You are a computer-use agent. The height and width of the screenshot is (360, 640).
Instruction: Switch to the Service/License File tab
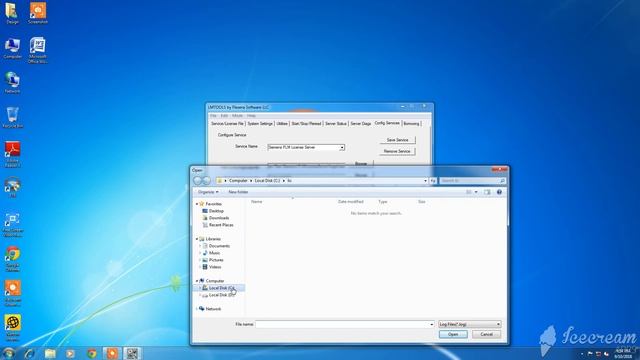point(227,123)
